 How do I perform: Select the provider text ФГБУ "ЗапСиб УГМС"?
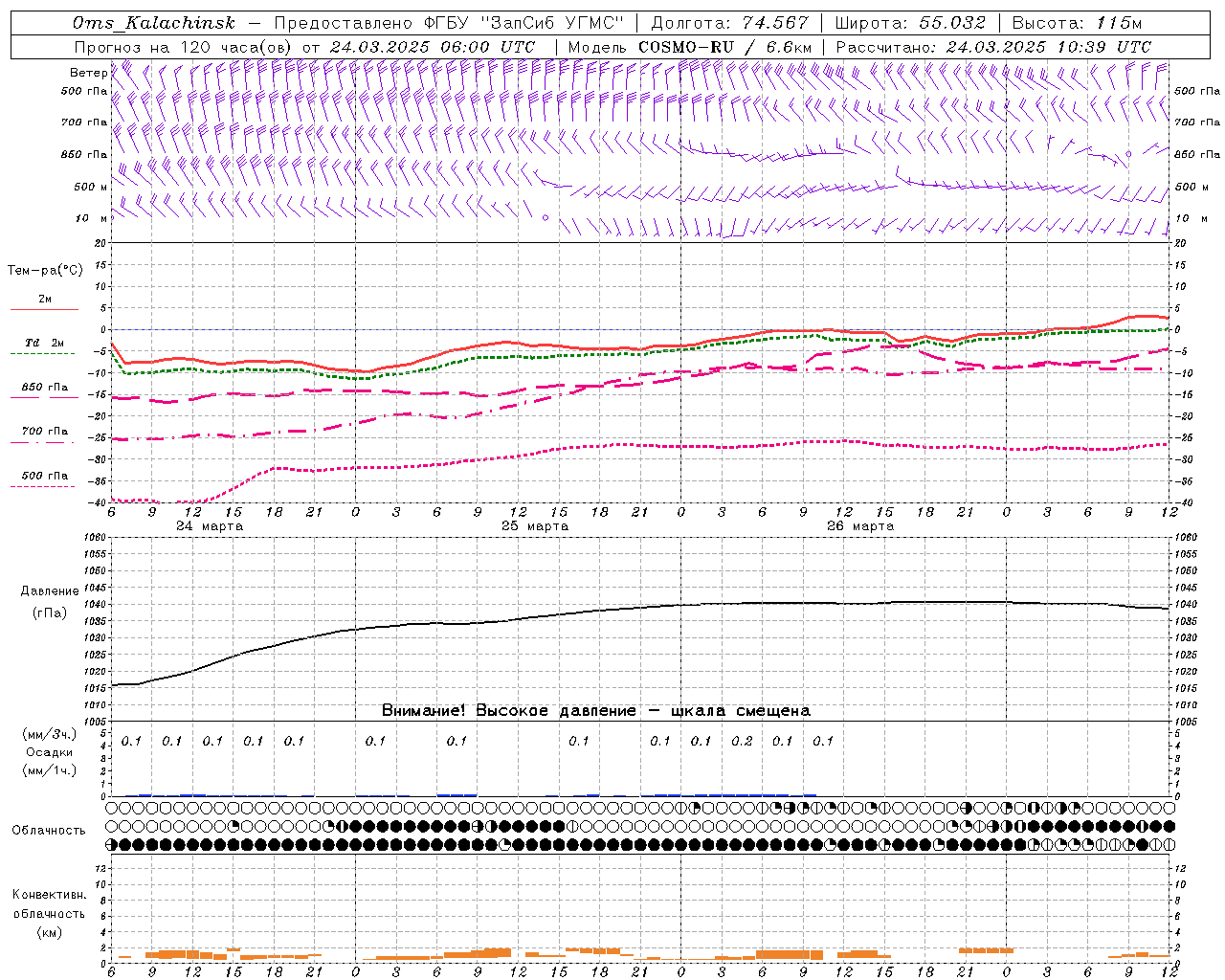click(x=524, y=23)
